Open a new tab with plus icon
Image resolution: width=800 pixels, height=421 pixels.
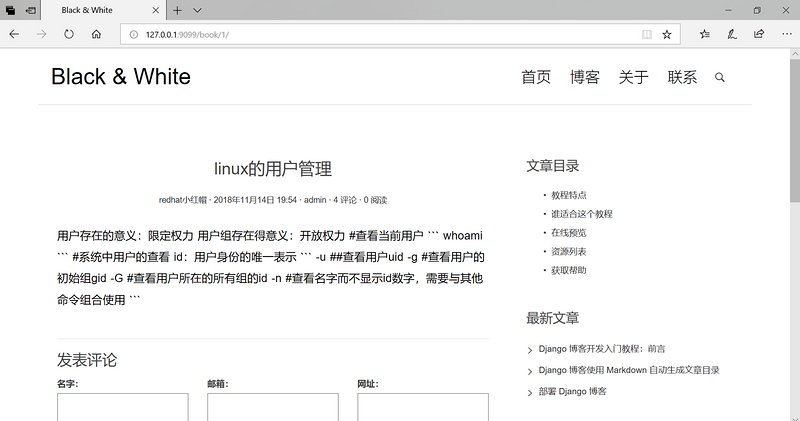pos(177,10)
